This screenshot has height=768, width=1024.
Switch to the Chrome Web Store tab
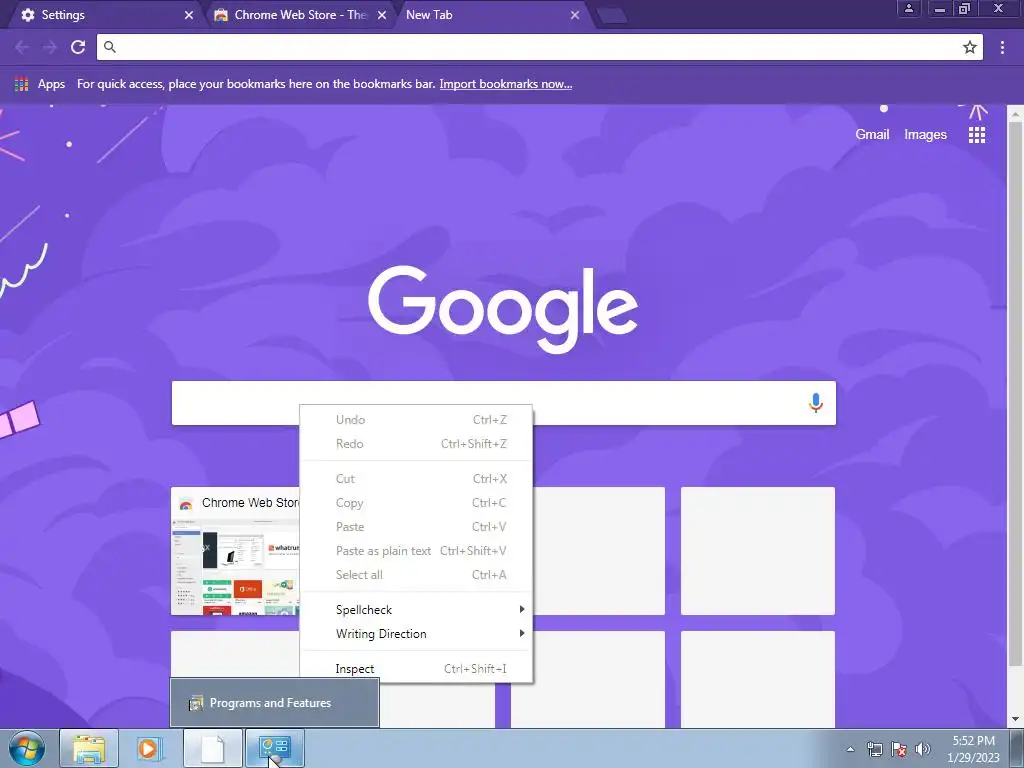tap(299, 15)
